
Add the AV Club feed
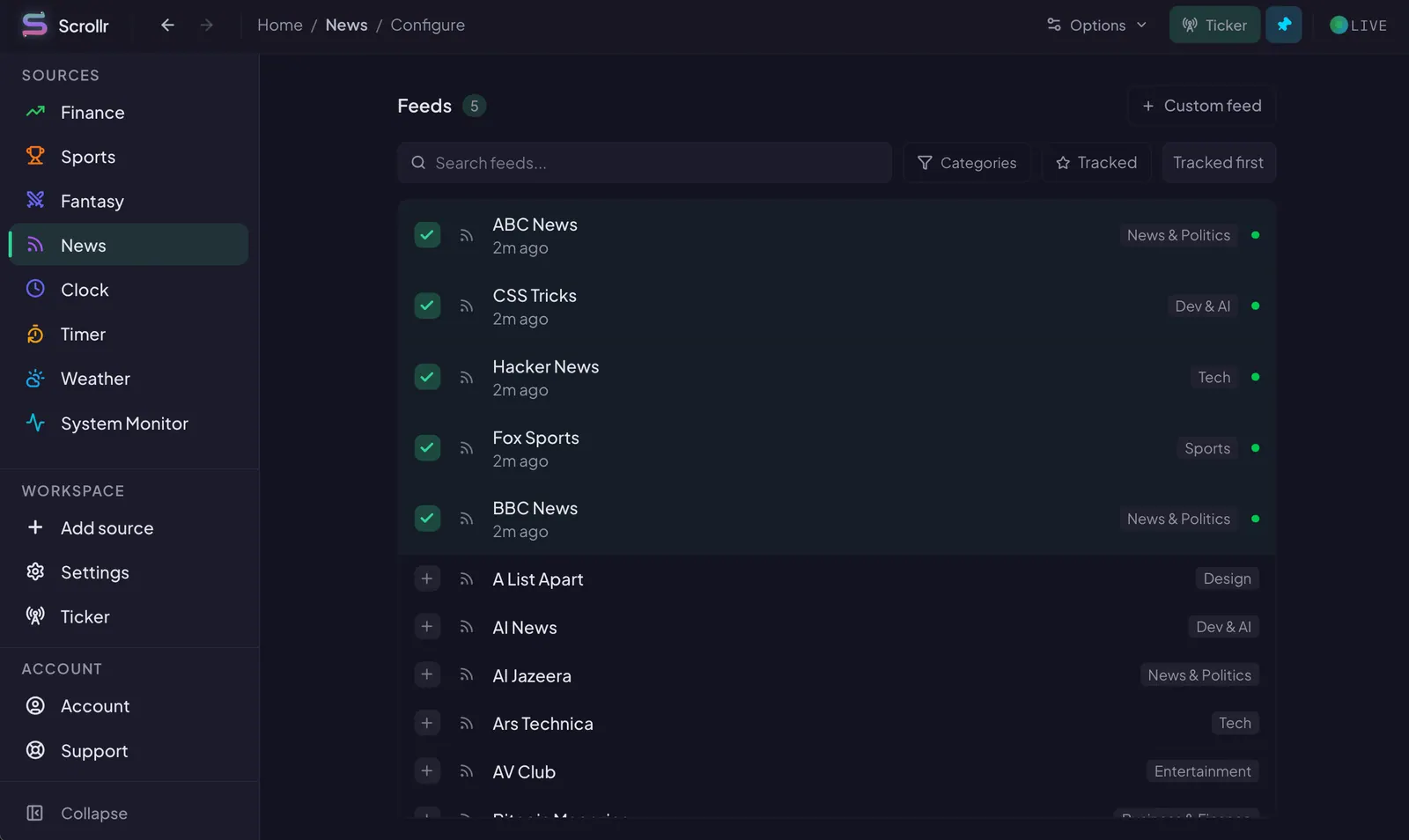(x=427, y=770)
